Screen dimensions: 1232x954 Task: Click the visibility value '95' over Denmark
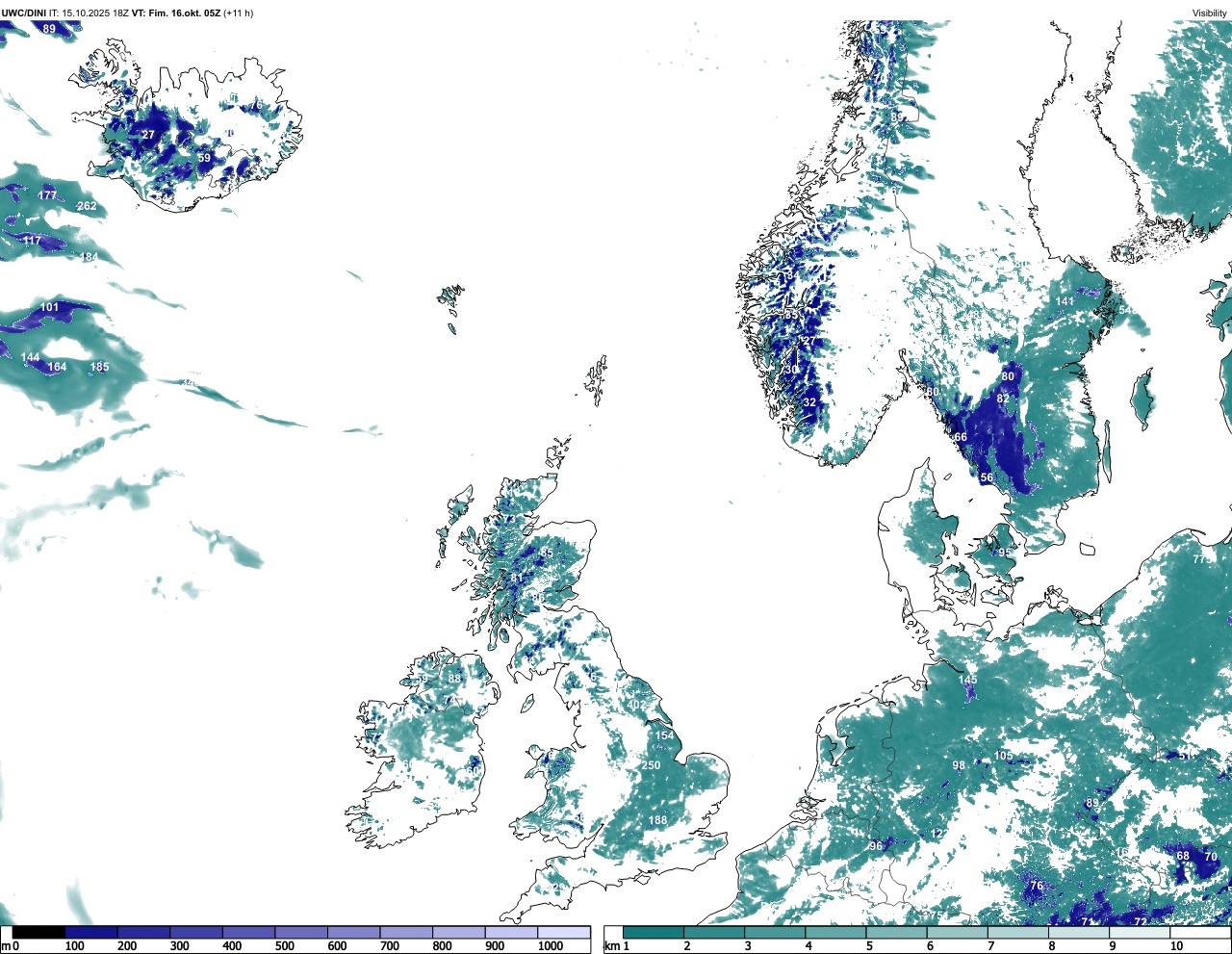1004,553
